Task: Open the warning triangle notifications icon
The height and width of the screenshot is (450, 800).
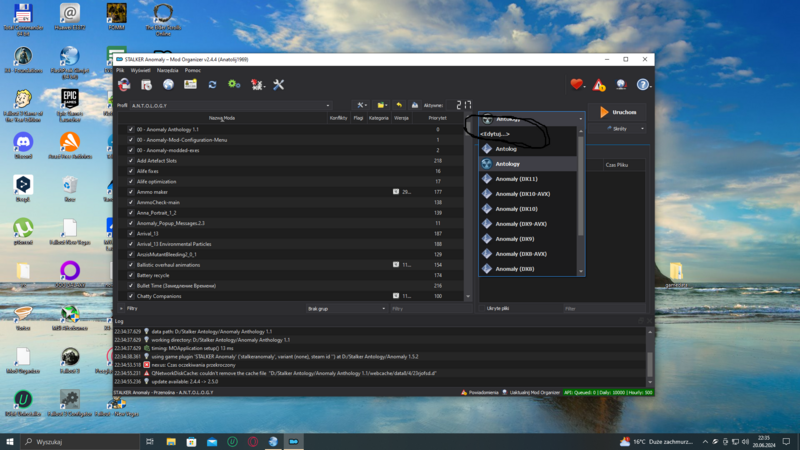Action: coord(599,85)
